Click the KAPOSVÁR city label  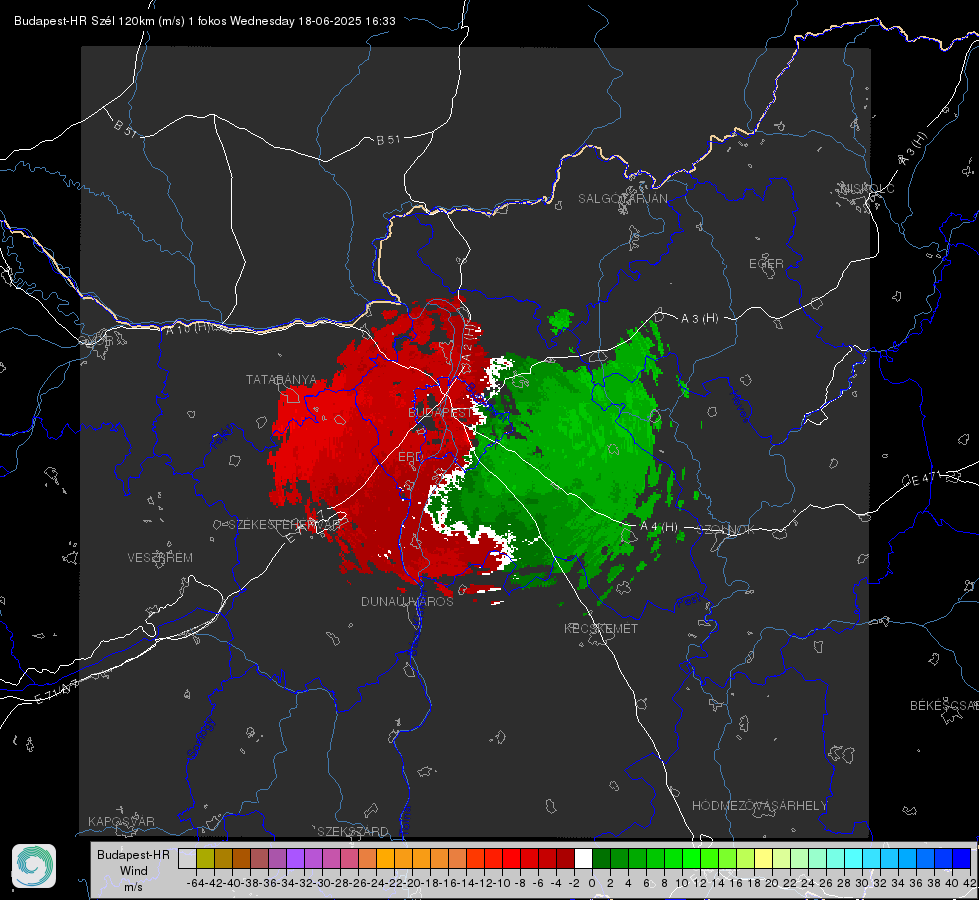[x=121, y=821]
